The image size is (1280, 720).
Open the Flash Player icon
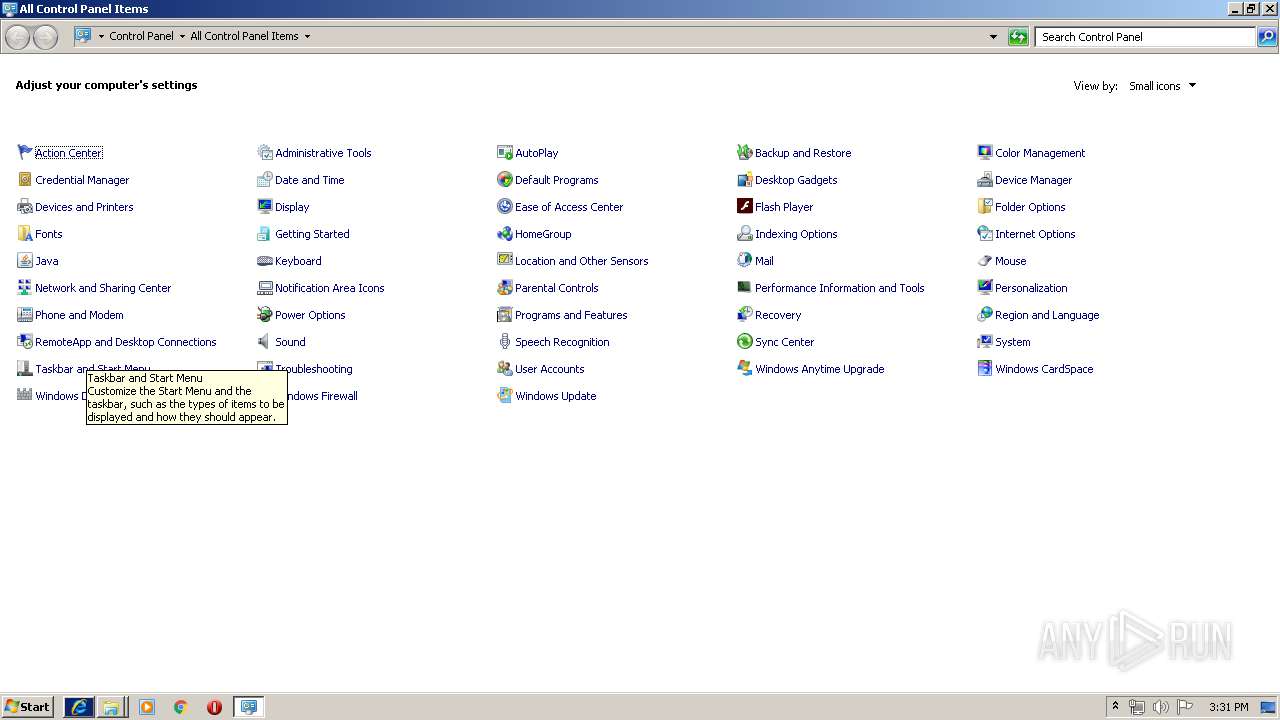pyautogui.click(x=745, y=207)
